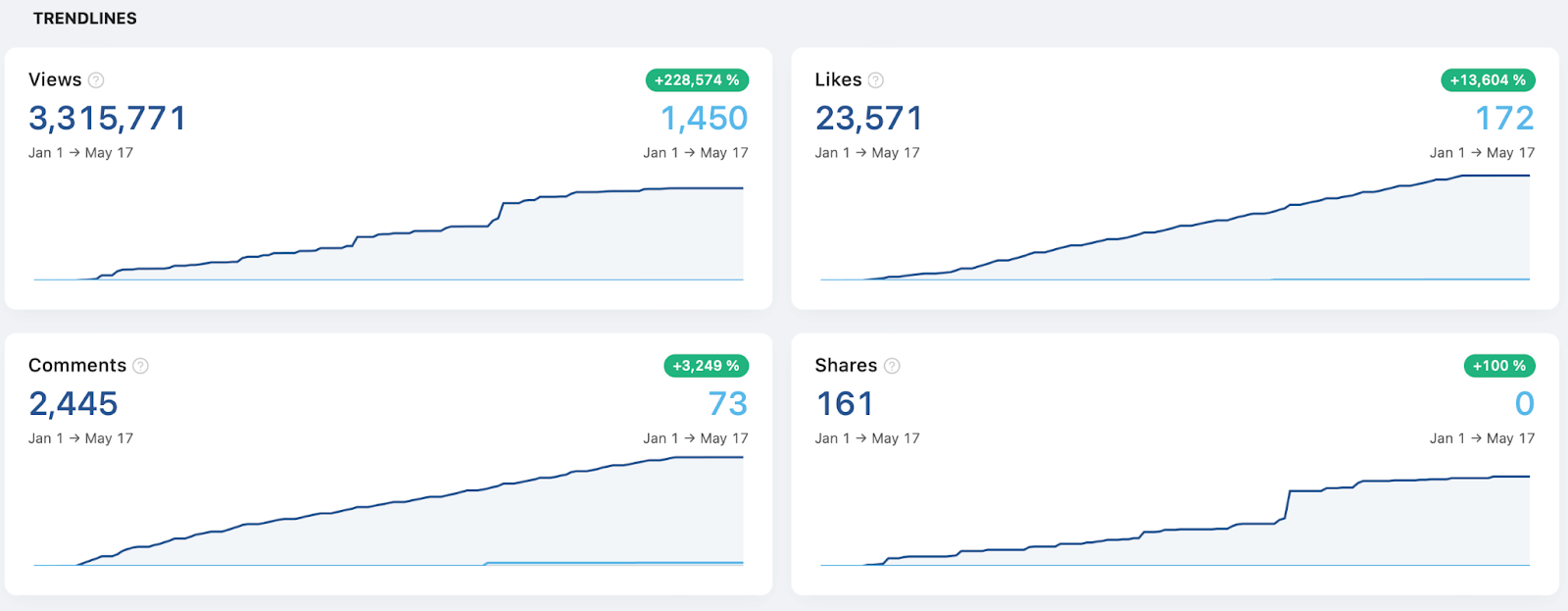Select the +3,249 % Comments badge

[706, 366]
